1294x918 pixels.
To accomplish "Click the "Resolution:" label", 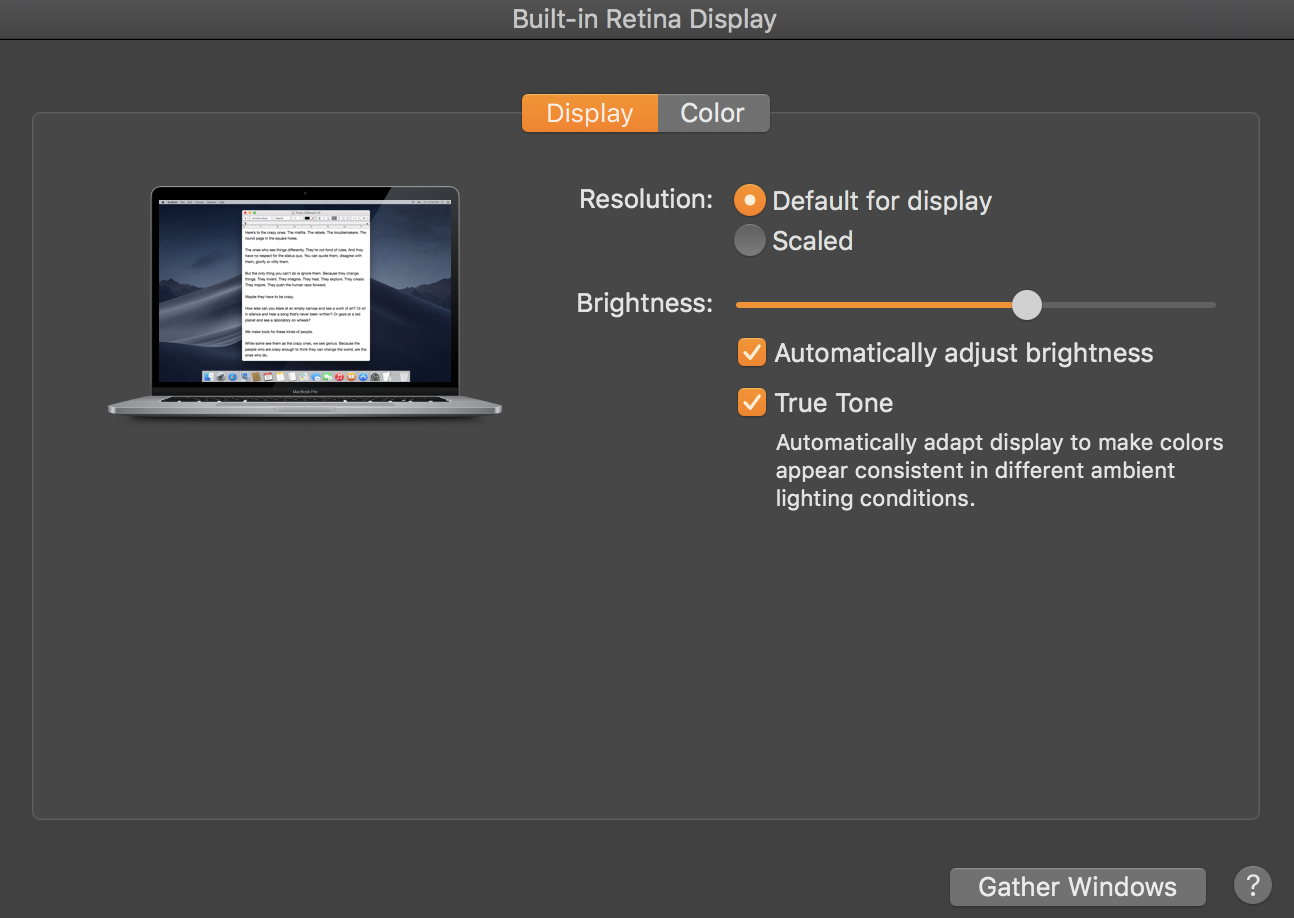I will tap(646, 199).
